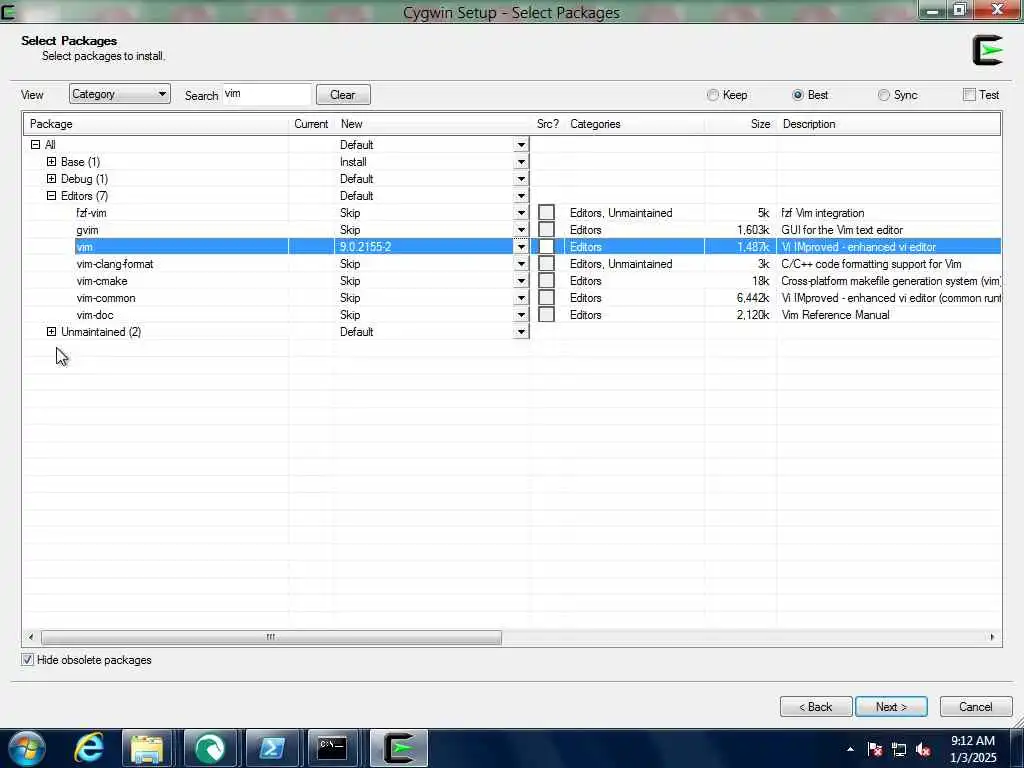Click the scroll right arrow
This screenshot has width=1024, height=768.
[x=993, y=637]
